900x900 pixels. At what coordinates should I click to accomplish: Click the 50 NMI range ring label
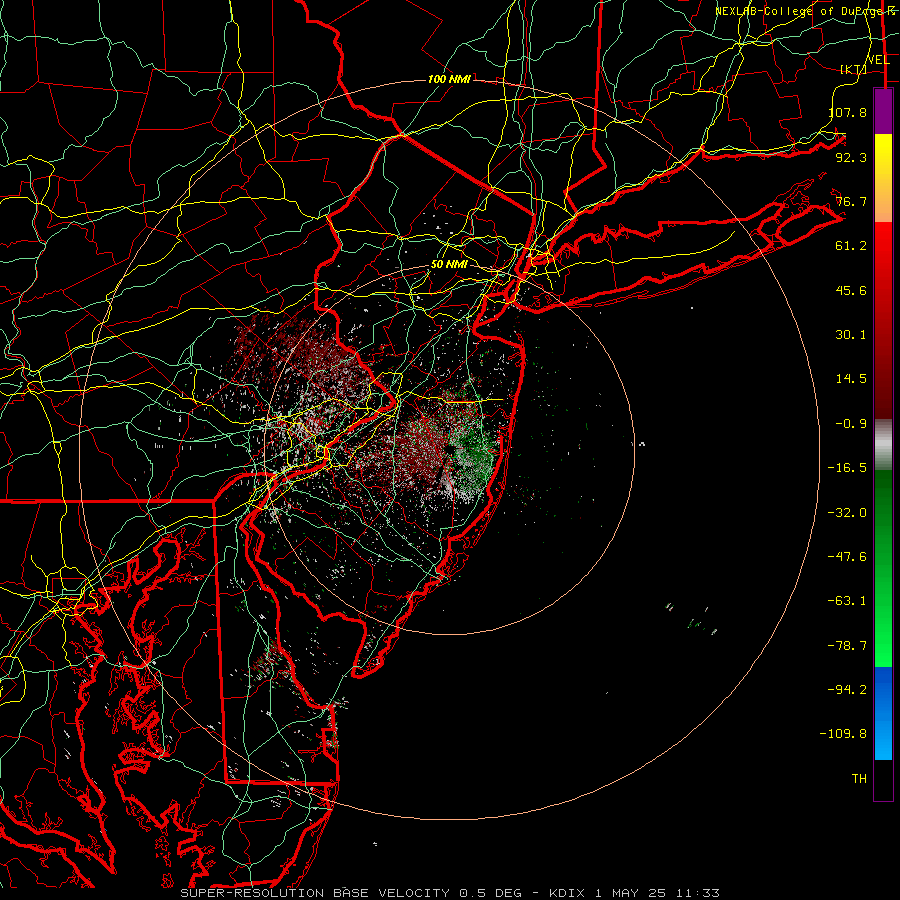click(449, 265)
